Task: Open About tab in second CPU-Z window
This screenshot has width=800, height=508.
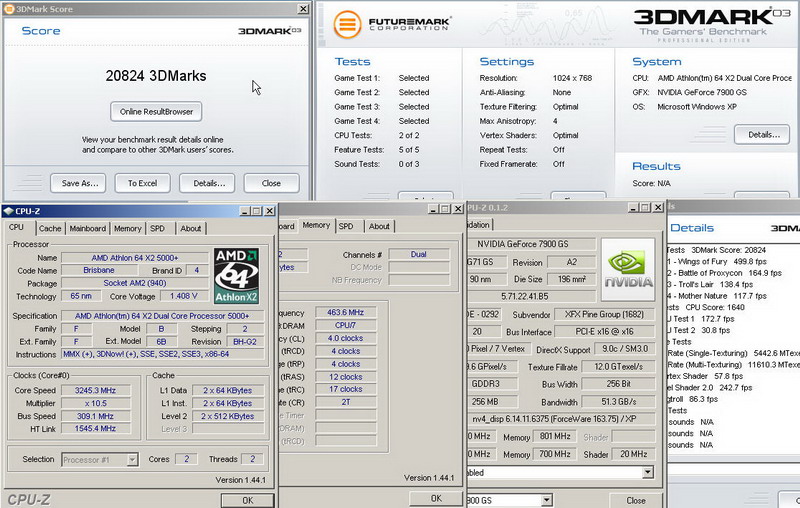Action: tap(379, 226)
